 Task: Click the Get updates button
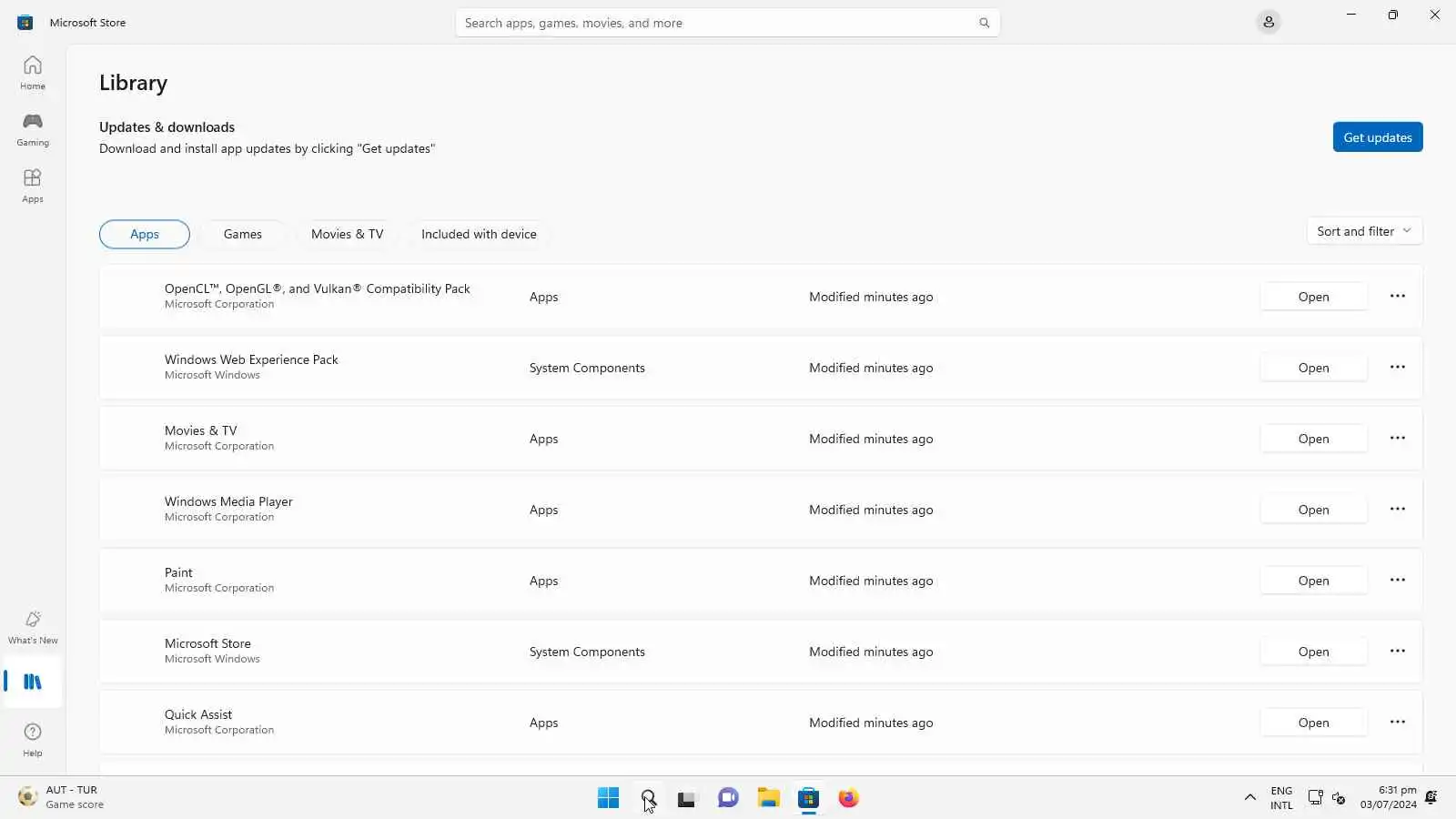pos(1378,137)
